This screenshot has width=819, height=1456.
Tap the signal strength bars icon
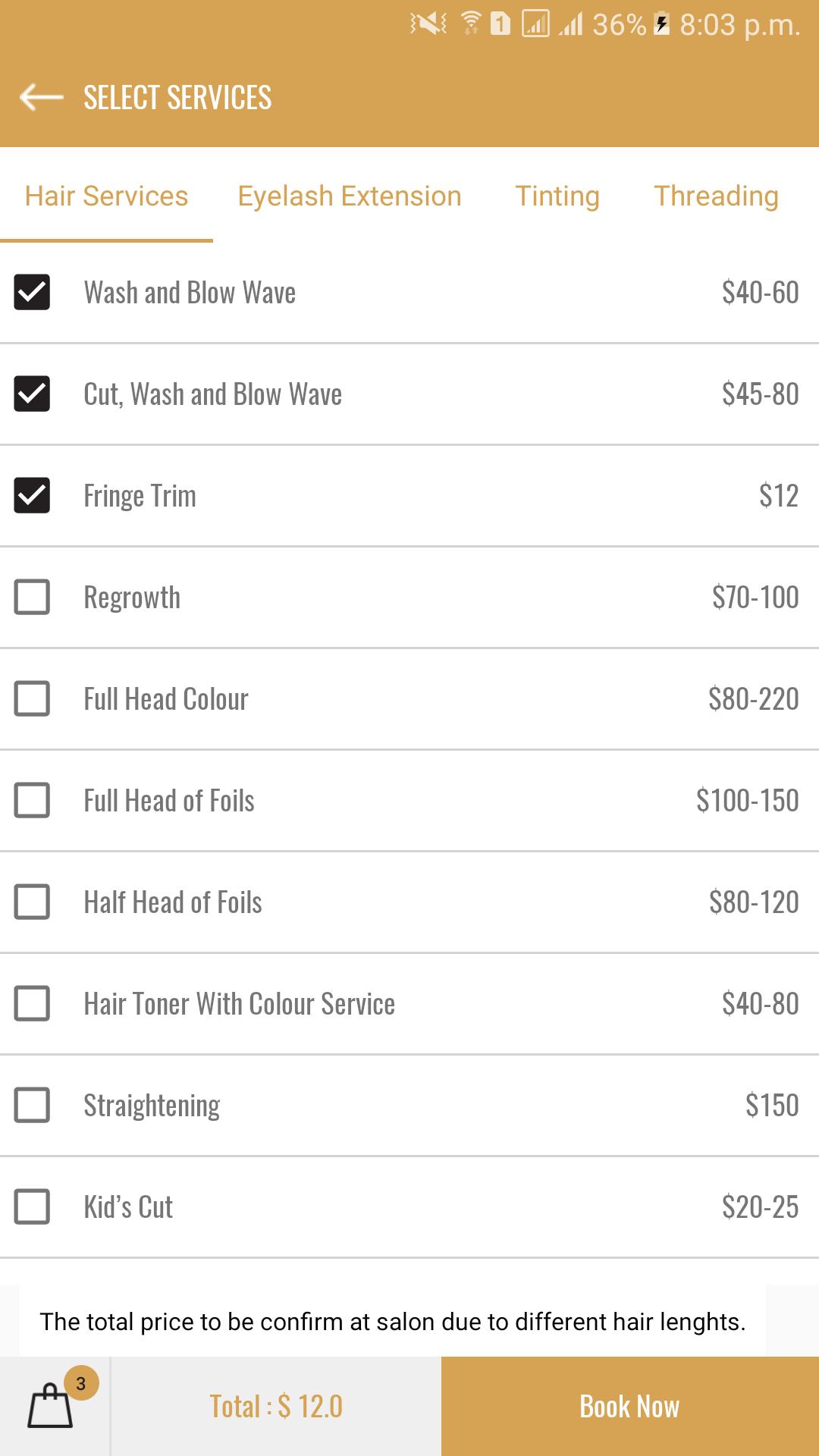(x=571, y=25)
